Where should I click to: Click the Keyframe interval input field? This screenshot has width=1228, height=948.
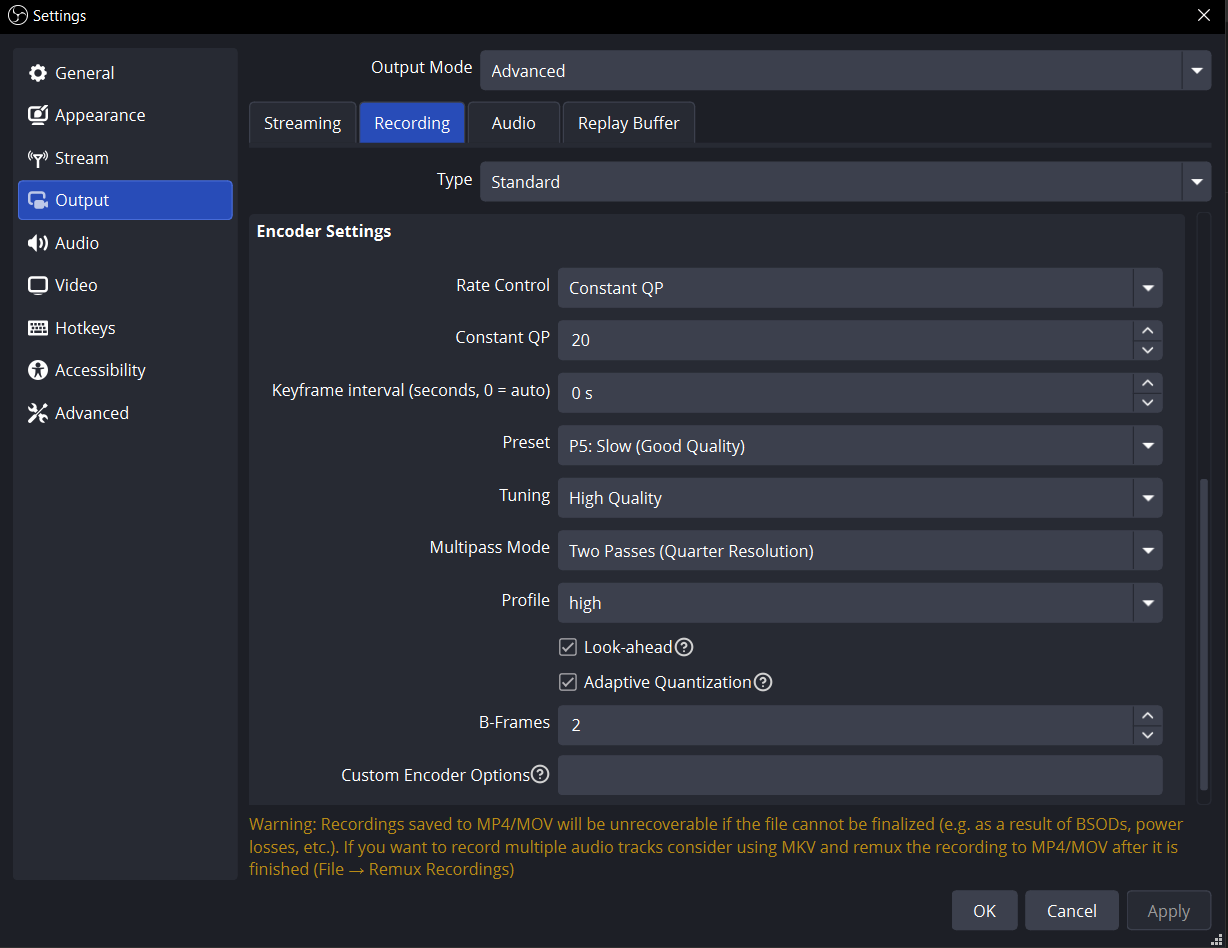click(x=846, y=393)
